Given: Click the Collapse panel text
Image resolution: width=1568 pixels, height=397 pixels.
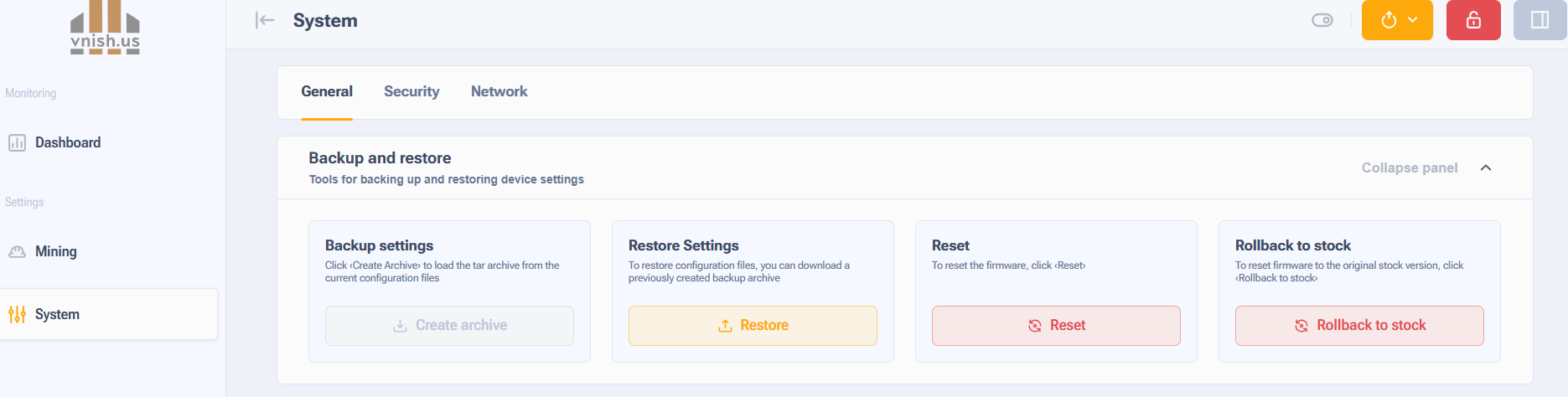Looking at the screenshot, I should click(x=1410, y=168).
